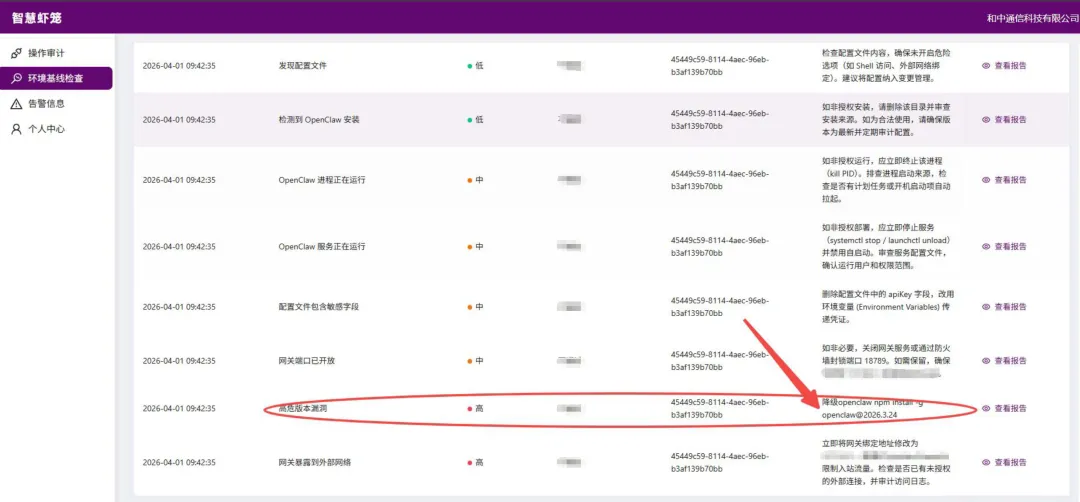Click 查看报告 for 网关暴露到外部网络 row
1080x502 pixels.
[1004, 462]
